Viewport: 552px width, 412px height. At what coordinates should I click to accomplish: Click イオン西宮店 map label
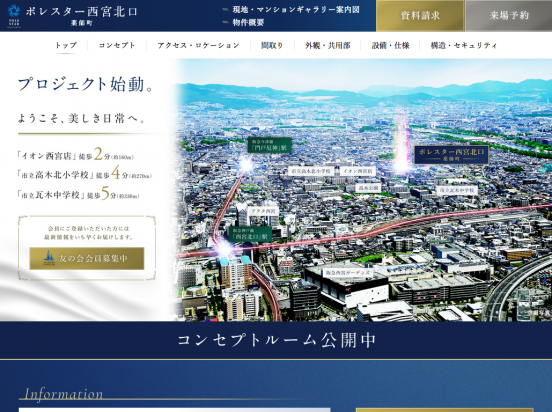coord(358,171)
